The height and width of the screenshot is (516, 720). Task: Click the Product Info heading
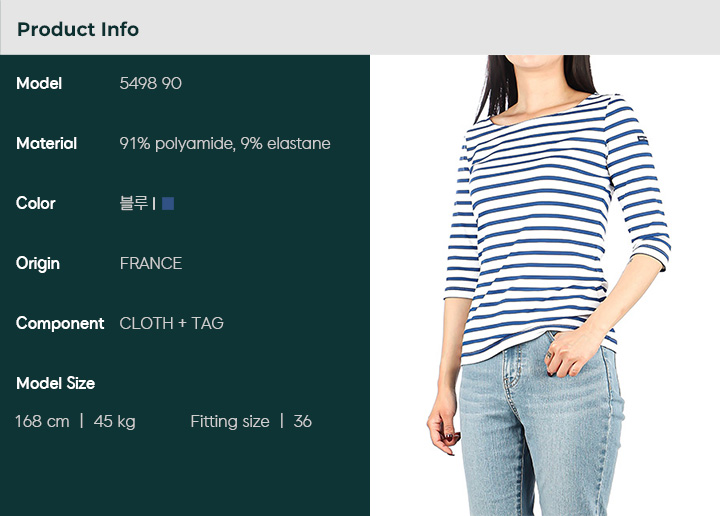point(78,29)
